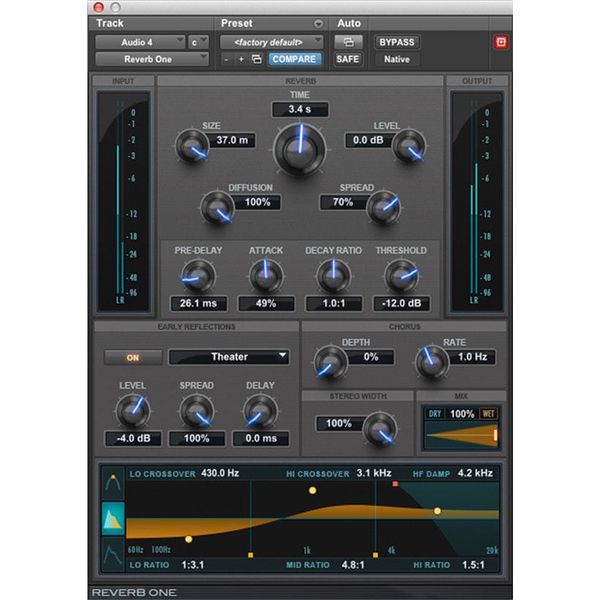The image size is (600, 600).
Task: Click the Pre-Delay 26.1 ms field
Action: pos(198,303)
